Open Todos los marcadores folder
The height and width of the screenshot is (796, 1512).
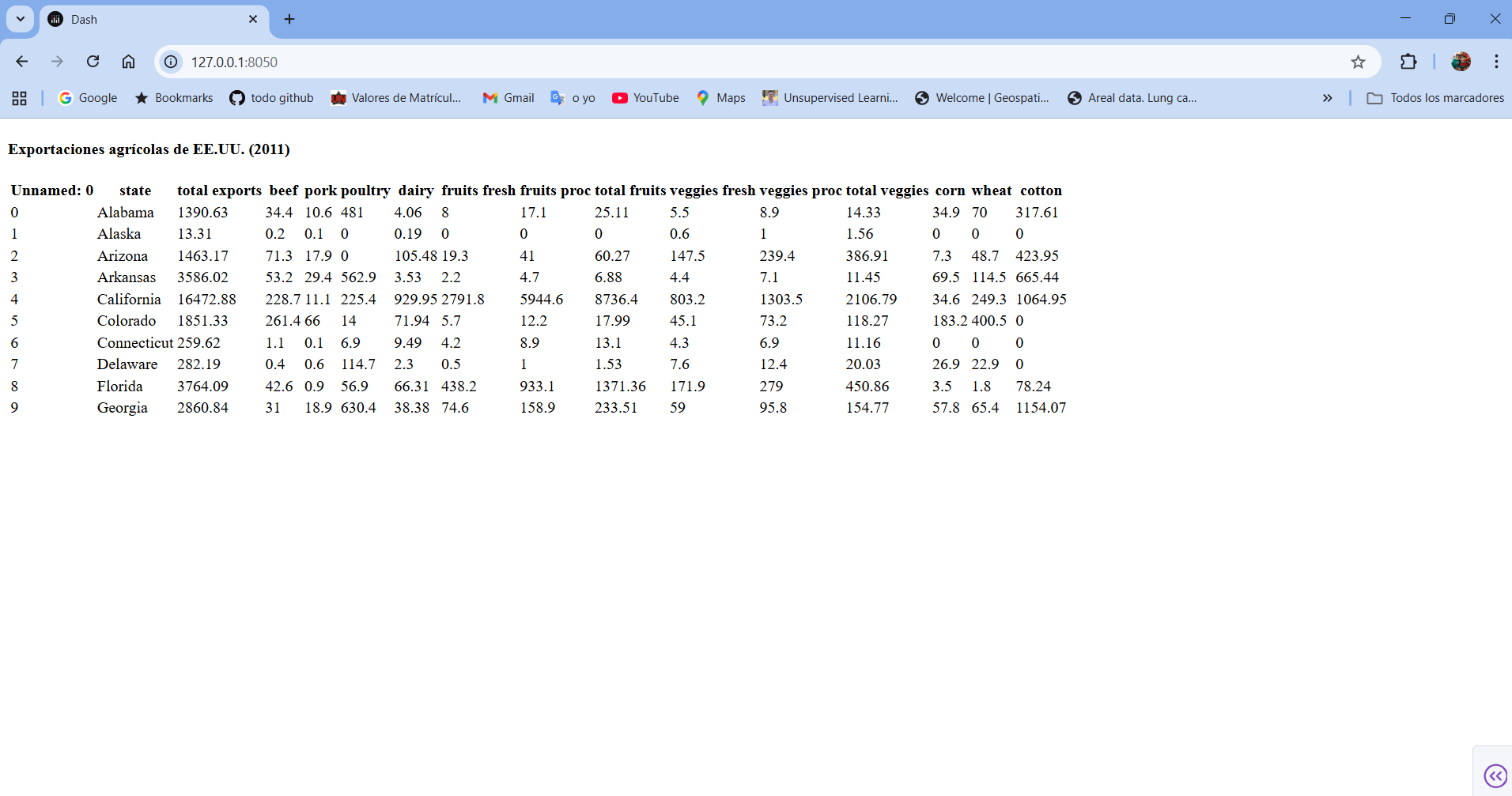point(1435,98)
